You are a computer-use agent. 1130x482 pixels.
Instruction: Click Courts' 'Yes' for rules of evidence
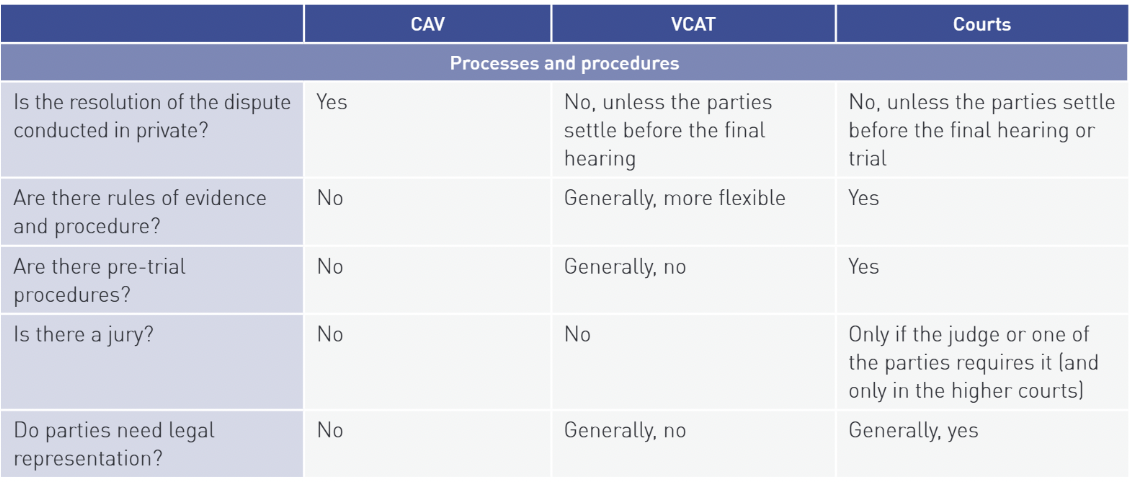click(x=864, y=198)
